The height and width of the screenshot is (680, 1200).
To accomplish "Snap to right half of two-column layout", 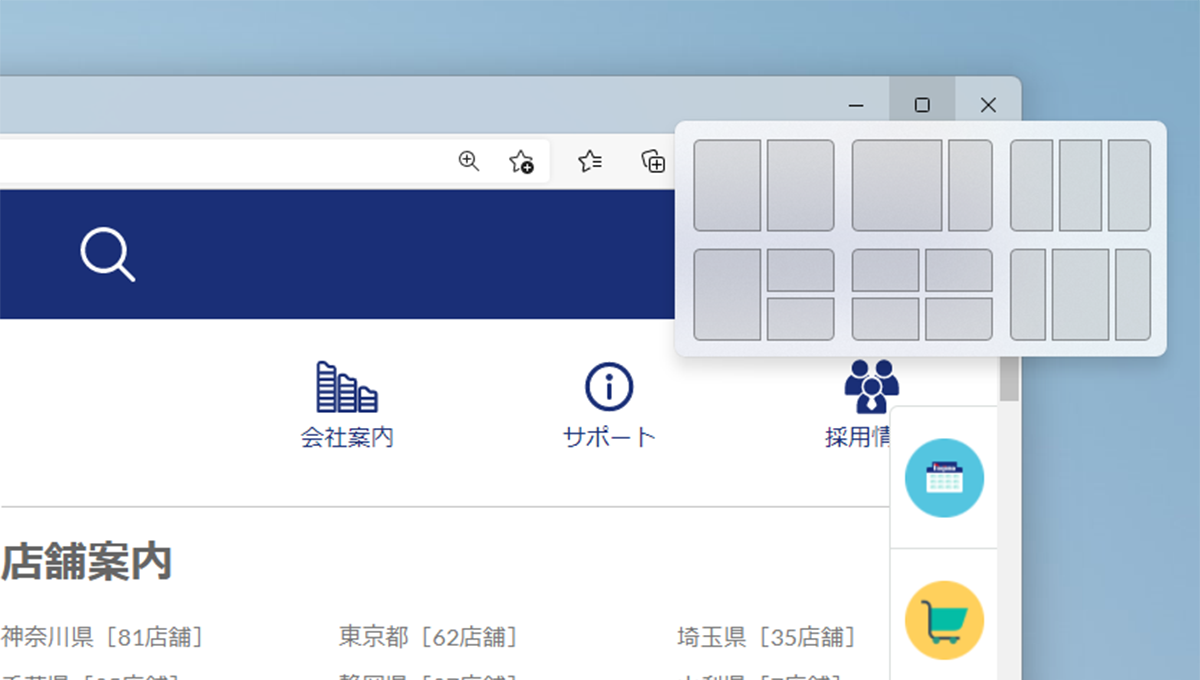I will (x=800, y=185).
